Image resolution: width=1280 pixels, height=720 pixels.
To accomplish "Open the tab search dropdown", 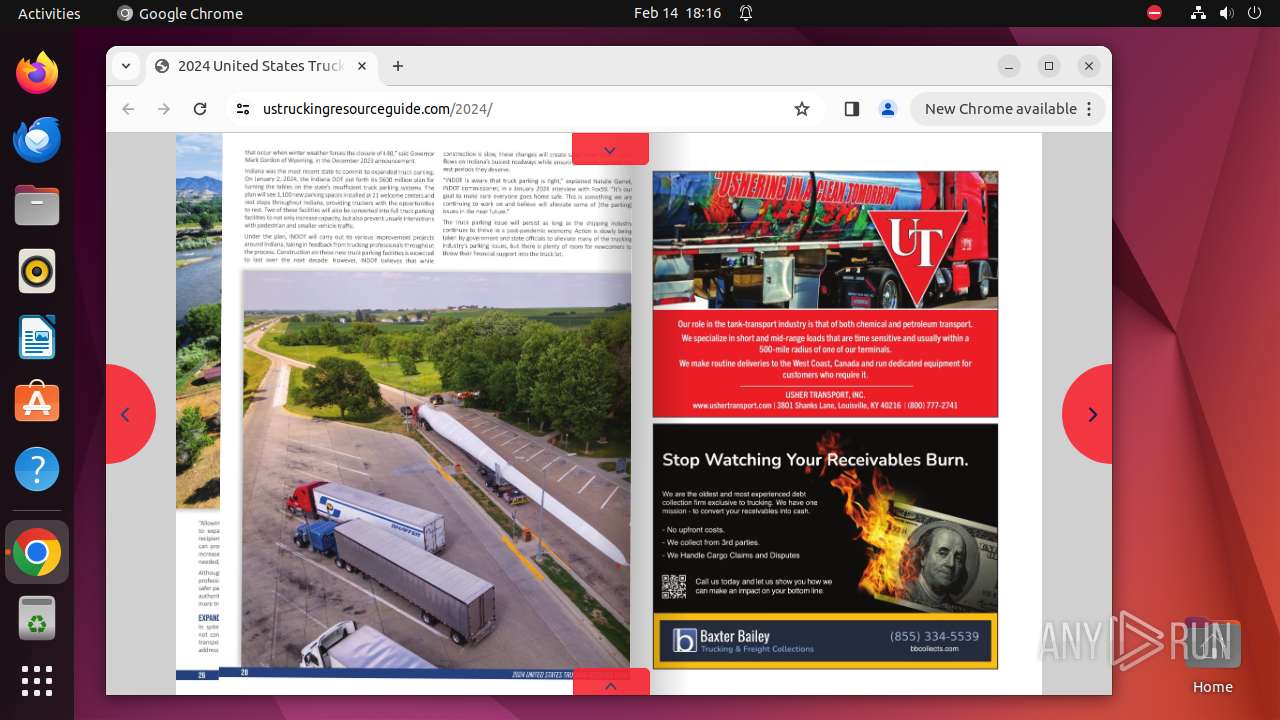I will [126, 66].
